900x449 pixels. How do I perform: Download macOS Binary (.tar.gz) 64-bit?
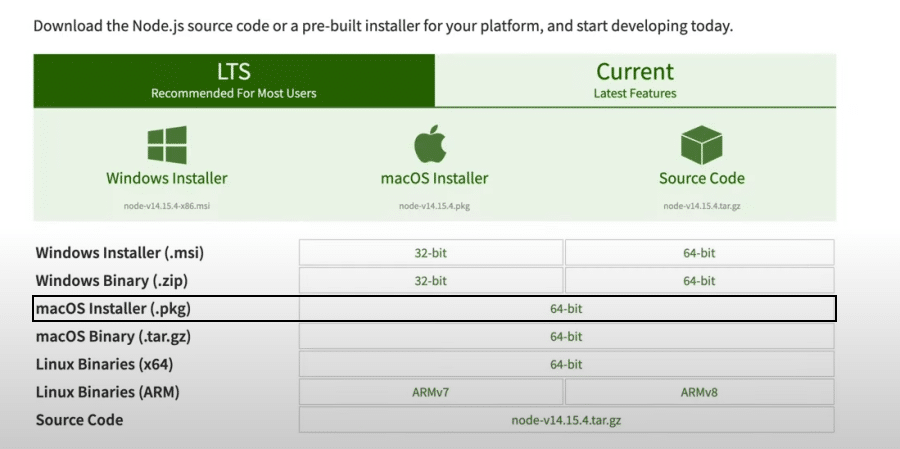tap(567, 336)
